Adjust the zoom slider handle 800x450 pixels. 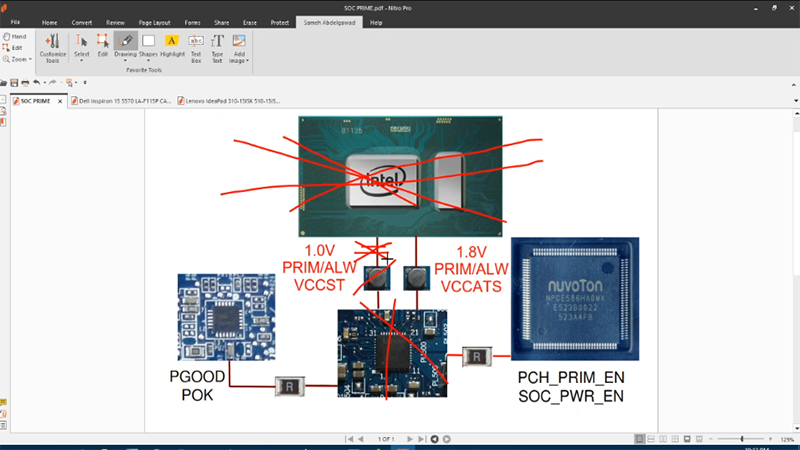click(x=742, y=439)
